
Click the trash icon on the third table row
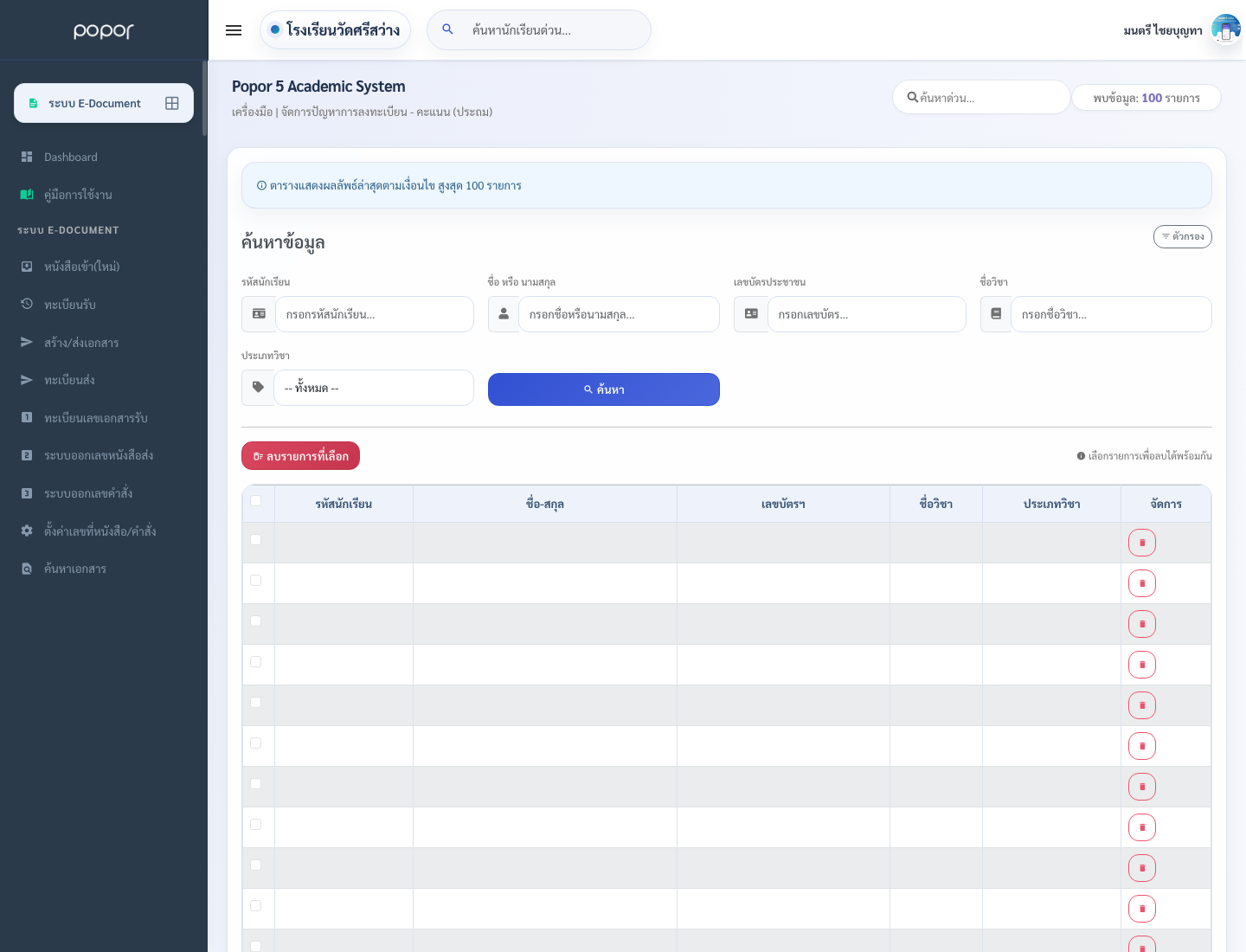1142,624
